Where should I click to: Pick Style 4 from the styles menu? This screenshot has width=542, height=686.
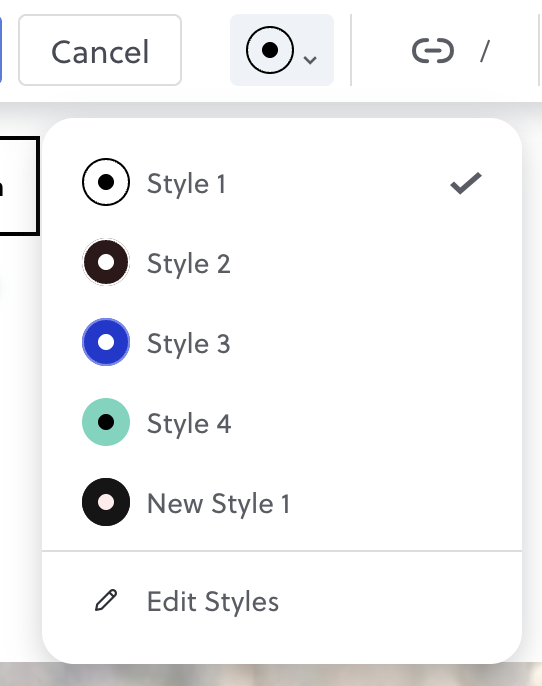[282, 423]
